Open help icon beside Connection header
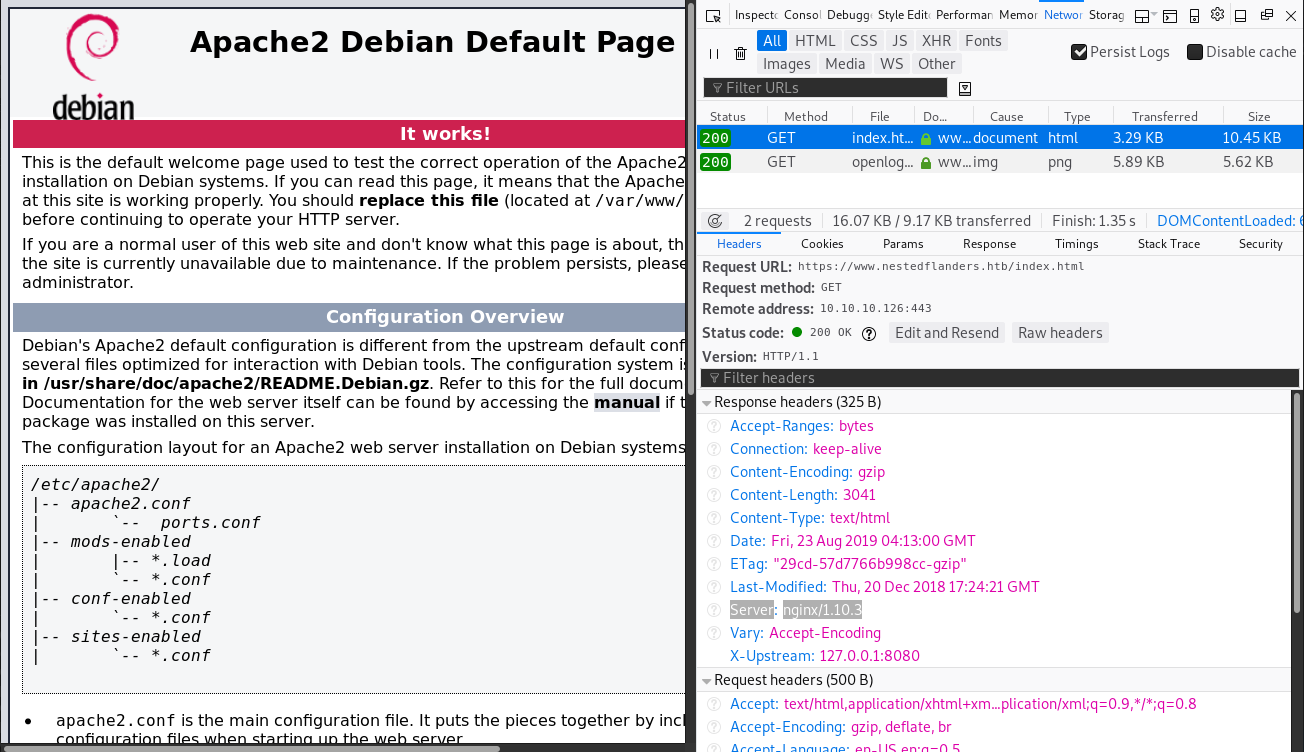Screen dimensions: 1304x752 pyautogui.click(x=714, y=449)
